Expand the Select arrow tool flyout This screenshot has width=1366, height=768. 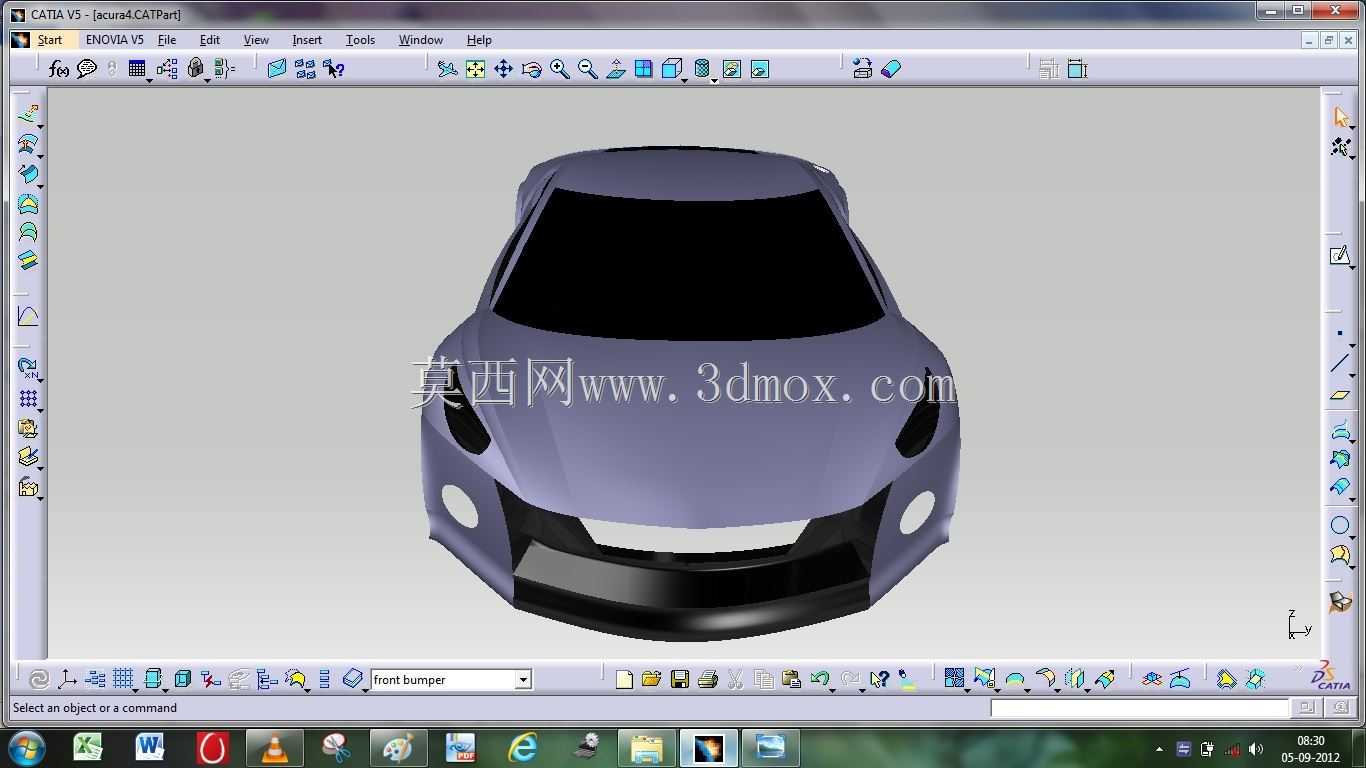[1353, 127]
